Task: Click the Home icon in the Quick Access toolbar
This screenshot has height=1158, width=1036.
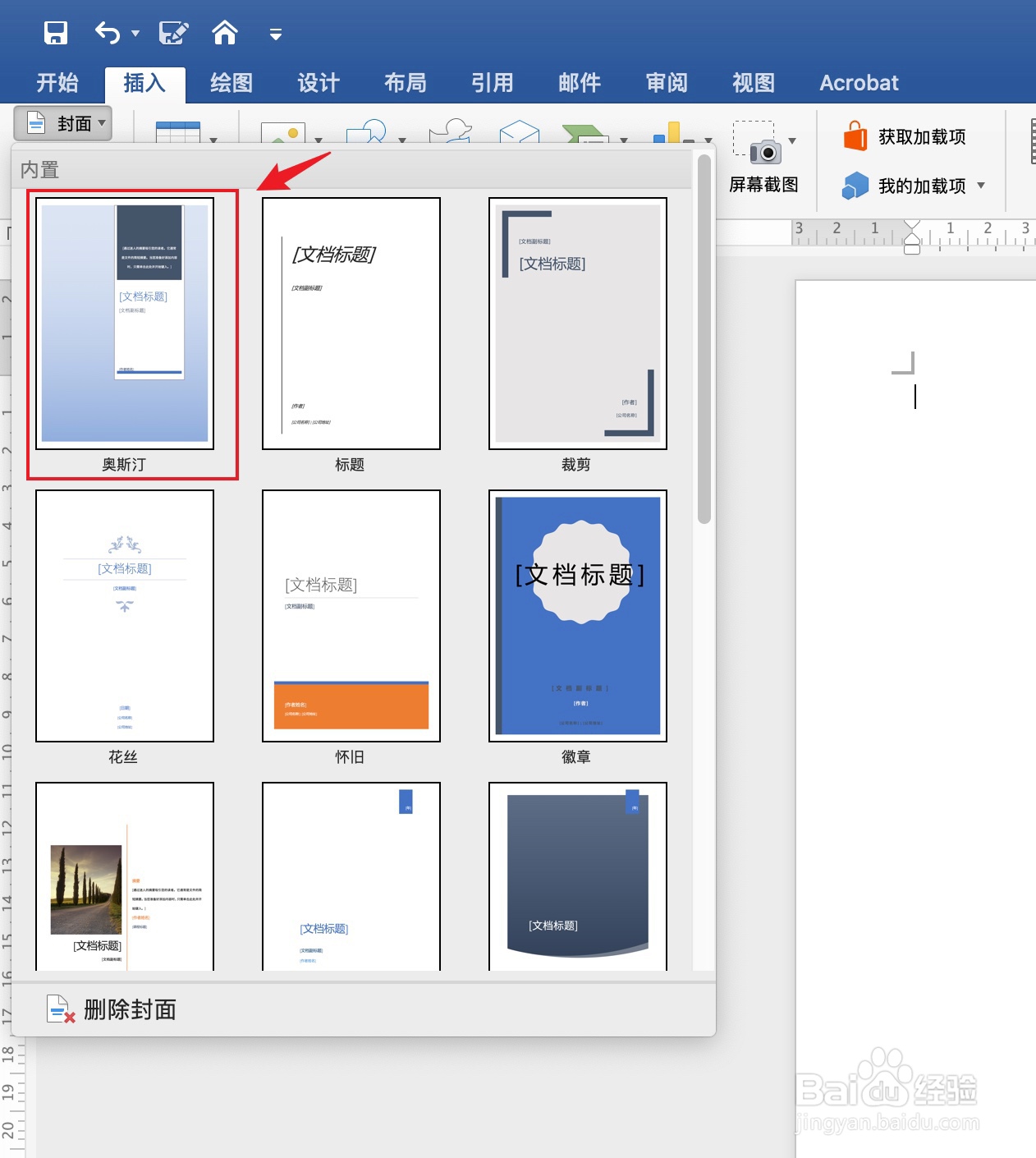Action: [224, 33]
